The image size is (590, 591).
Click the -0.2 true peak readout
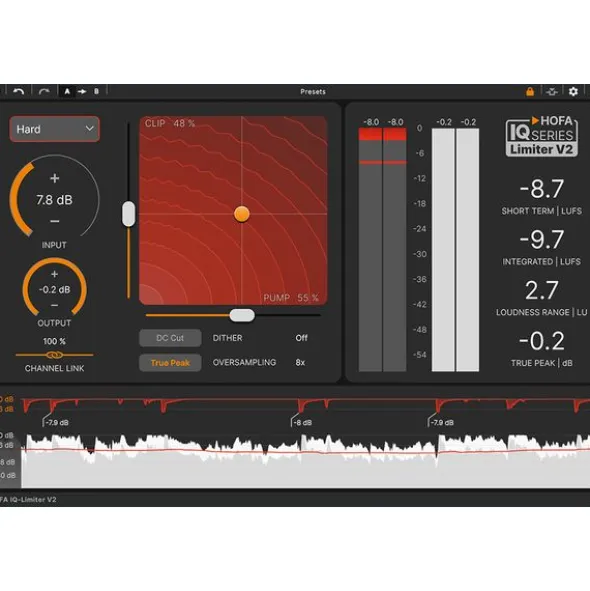[x=542, y=341]
